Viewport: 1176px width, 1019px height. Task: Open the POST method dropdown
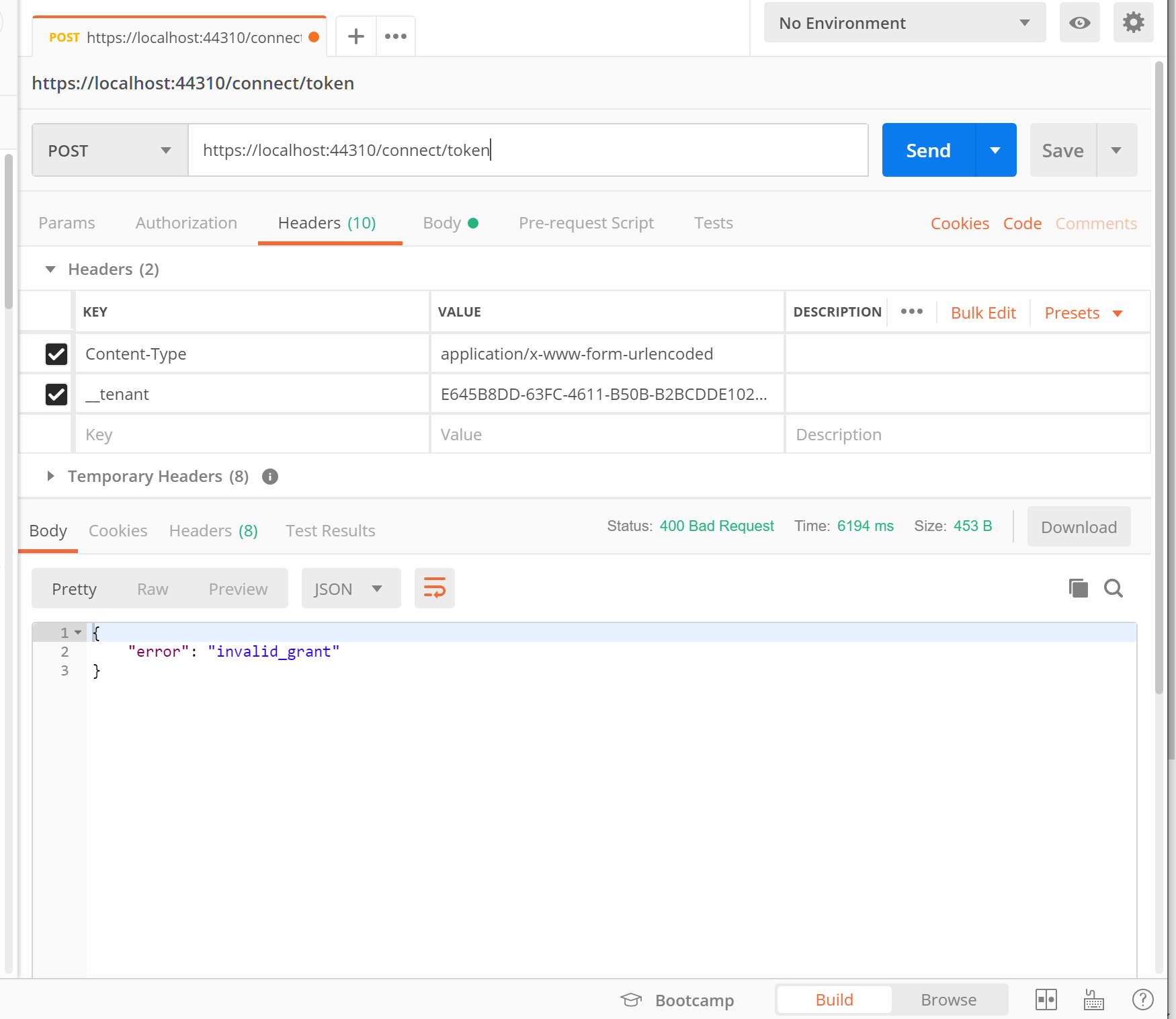pos(110,150)
